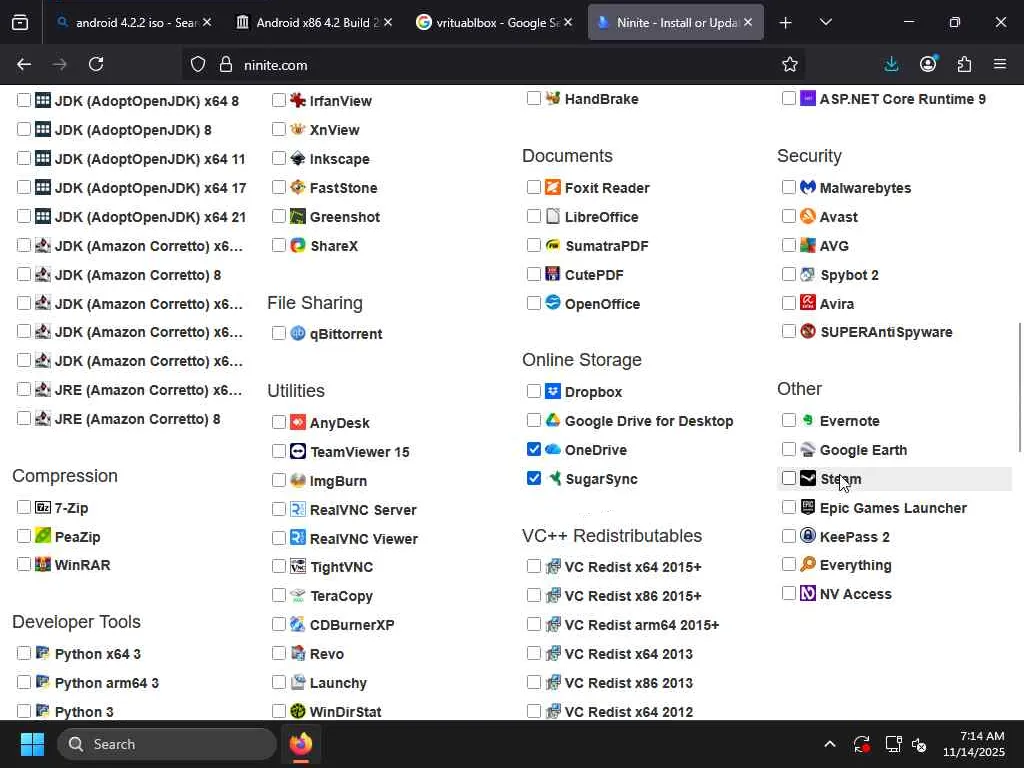Click the AnyDesk red icon
1024x768 pixels.
298,423
